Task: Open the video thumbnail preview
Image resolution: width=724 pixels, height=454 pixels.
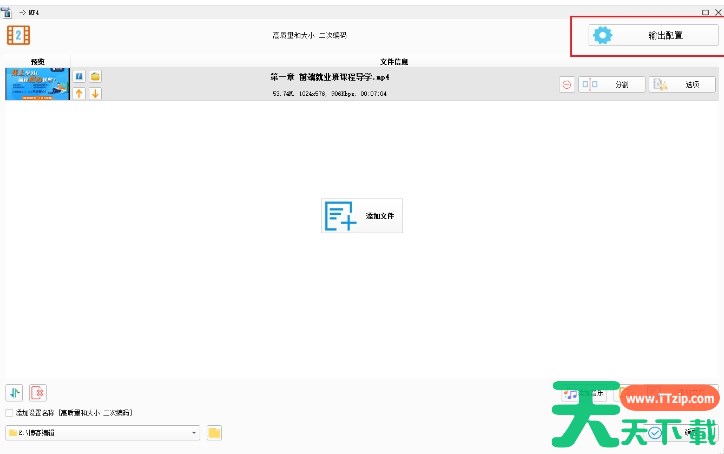Action: click(x=37, y=84)
